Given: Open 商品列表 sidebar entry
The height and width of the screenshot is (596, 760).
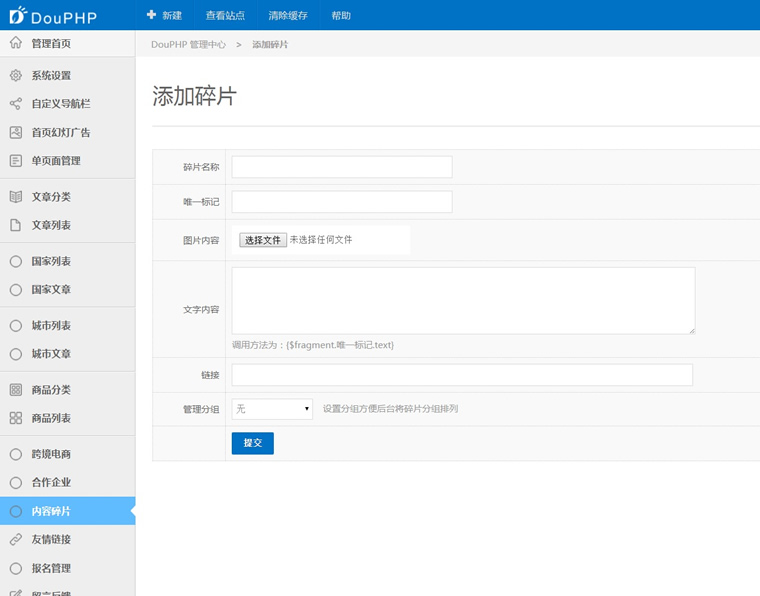Looking at the screenshot, I should tap(67, 418).
